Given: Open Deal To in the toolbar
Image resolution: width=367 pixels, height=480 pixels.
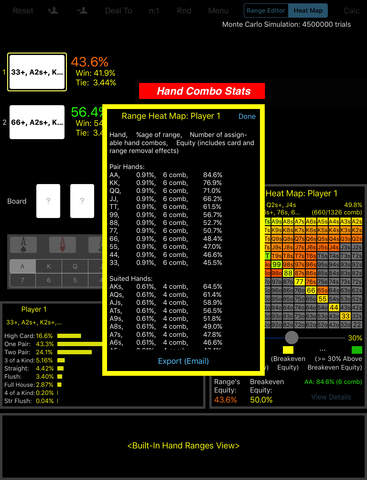Looking at the screenshot, I should (118, 11).
